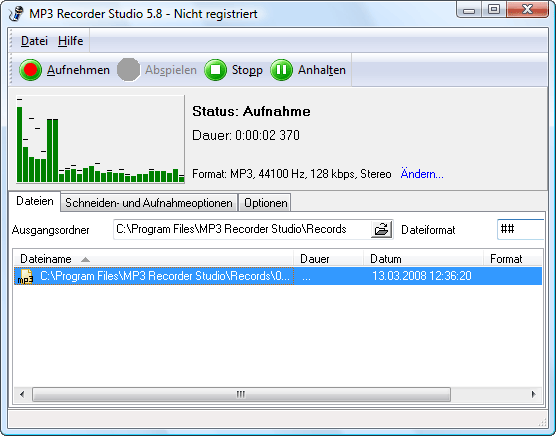Switch to the Dateien tab

coord(35,201)
